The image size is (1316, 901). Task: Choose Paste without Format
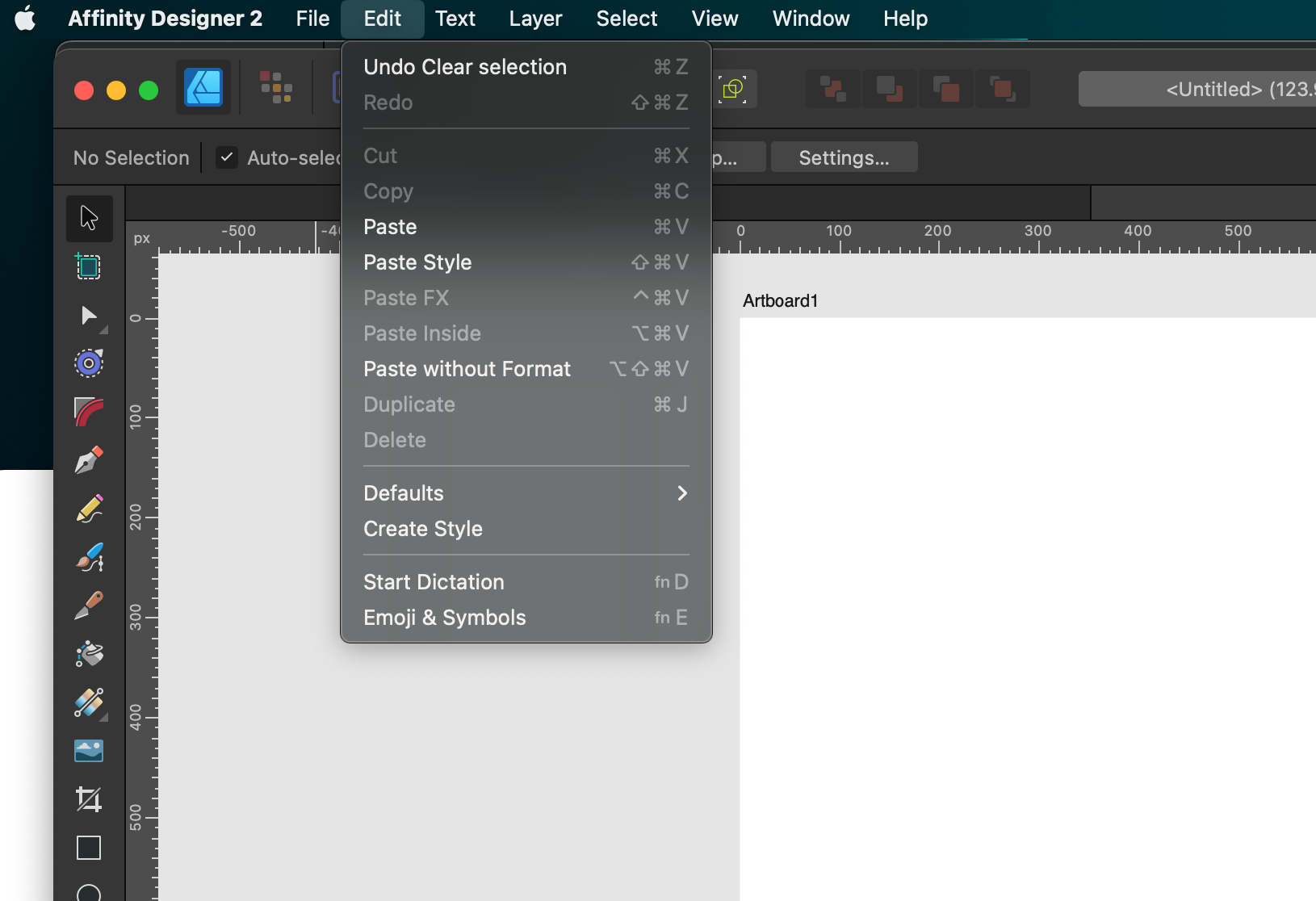tap(526, 369)
